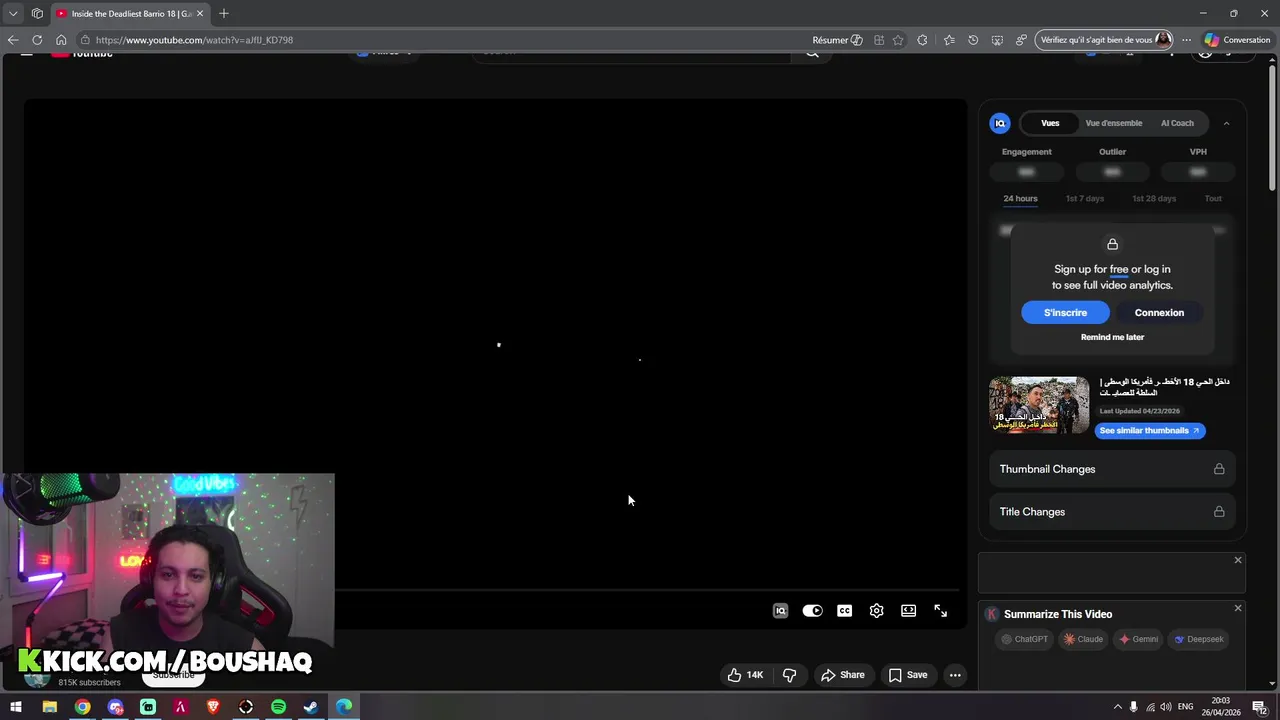Viewport: 1280px width, 720px height.
Task: Select the Vues tab in vidIQ panel
Action: point(1050,123)
